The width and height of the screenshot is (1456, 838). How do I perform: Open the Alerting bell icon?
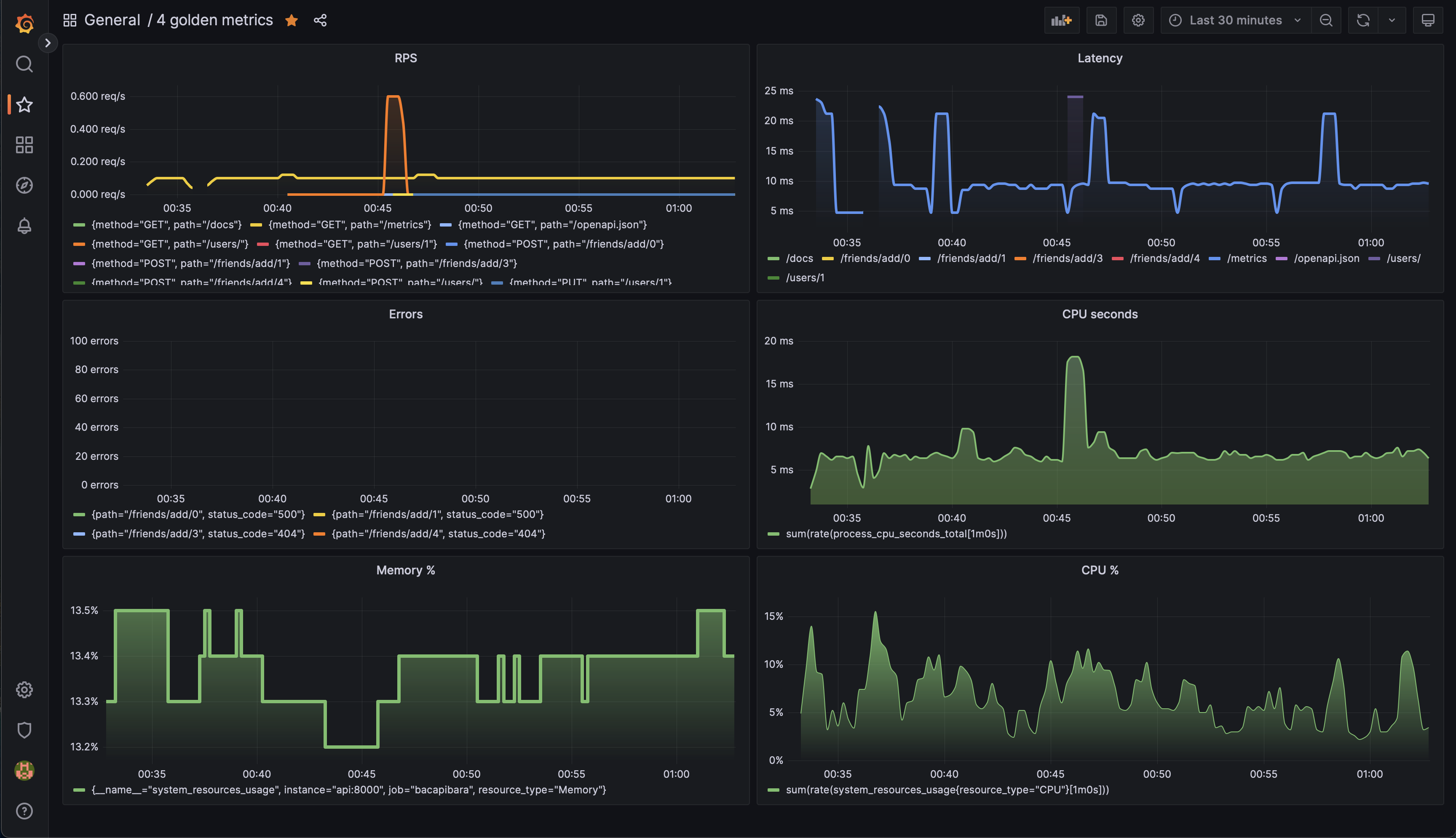pos(24,226)
